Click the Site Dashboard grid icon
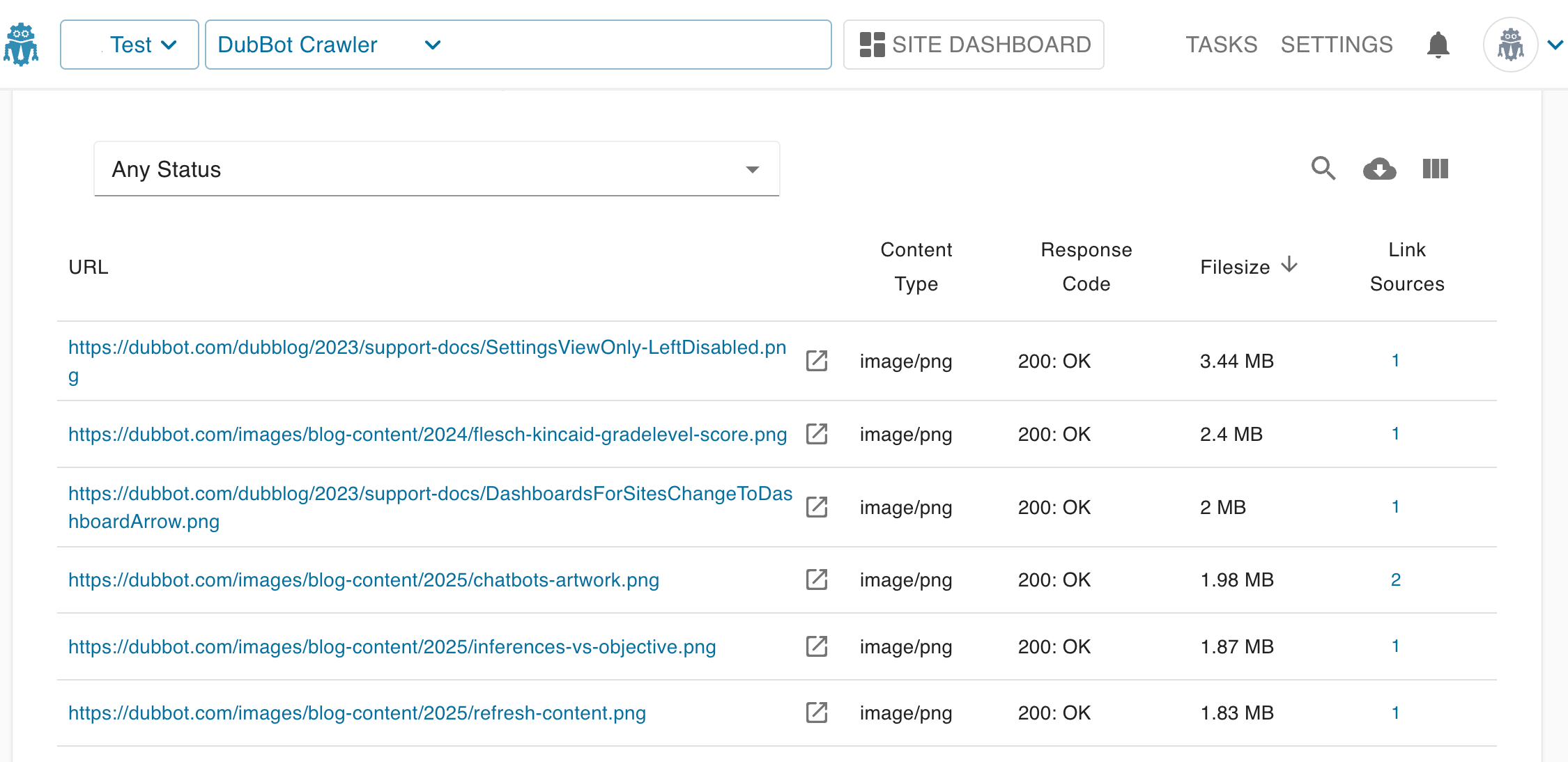 point(871,43)
